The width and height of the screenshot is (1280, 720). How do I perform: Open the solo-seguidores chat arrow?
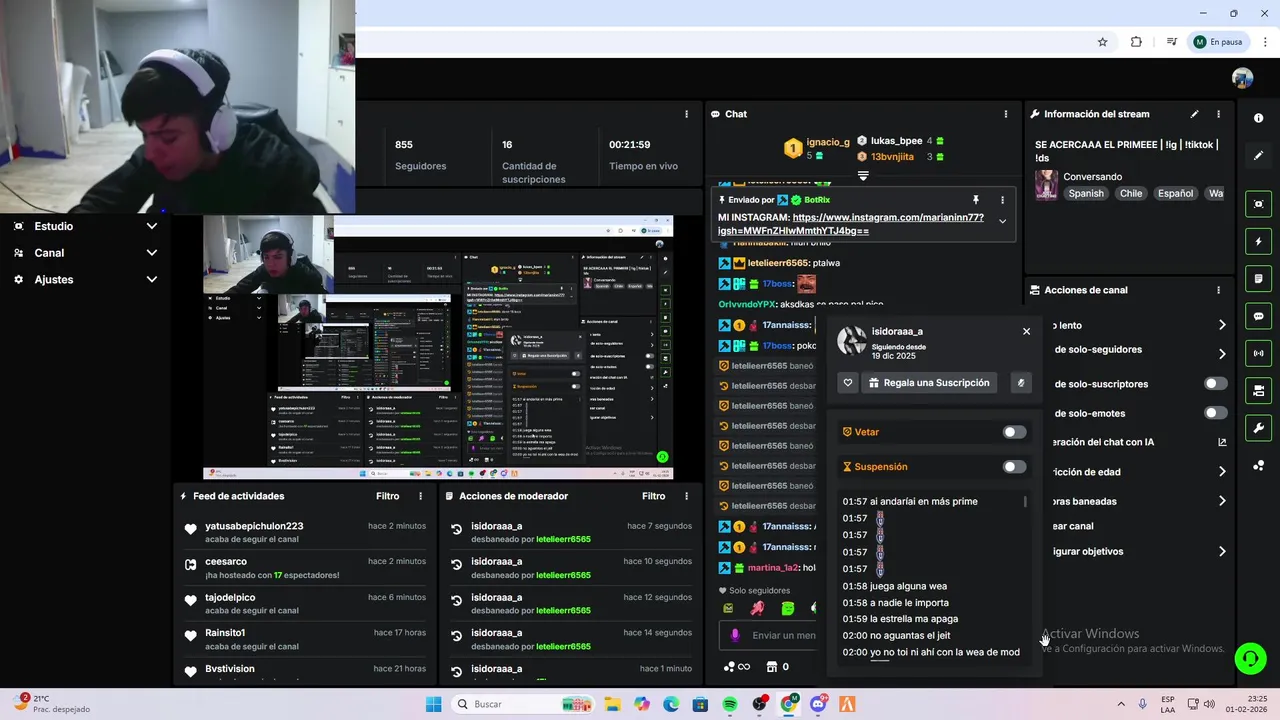pyautogui.click(x=1221, y=354)
